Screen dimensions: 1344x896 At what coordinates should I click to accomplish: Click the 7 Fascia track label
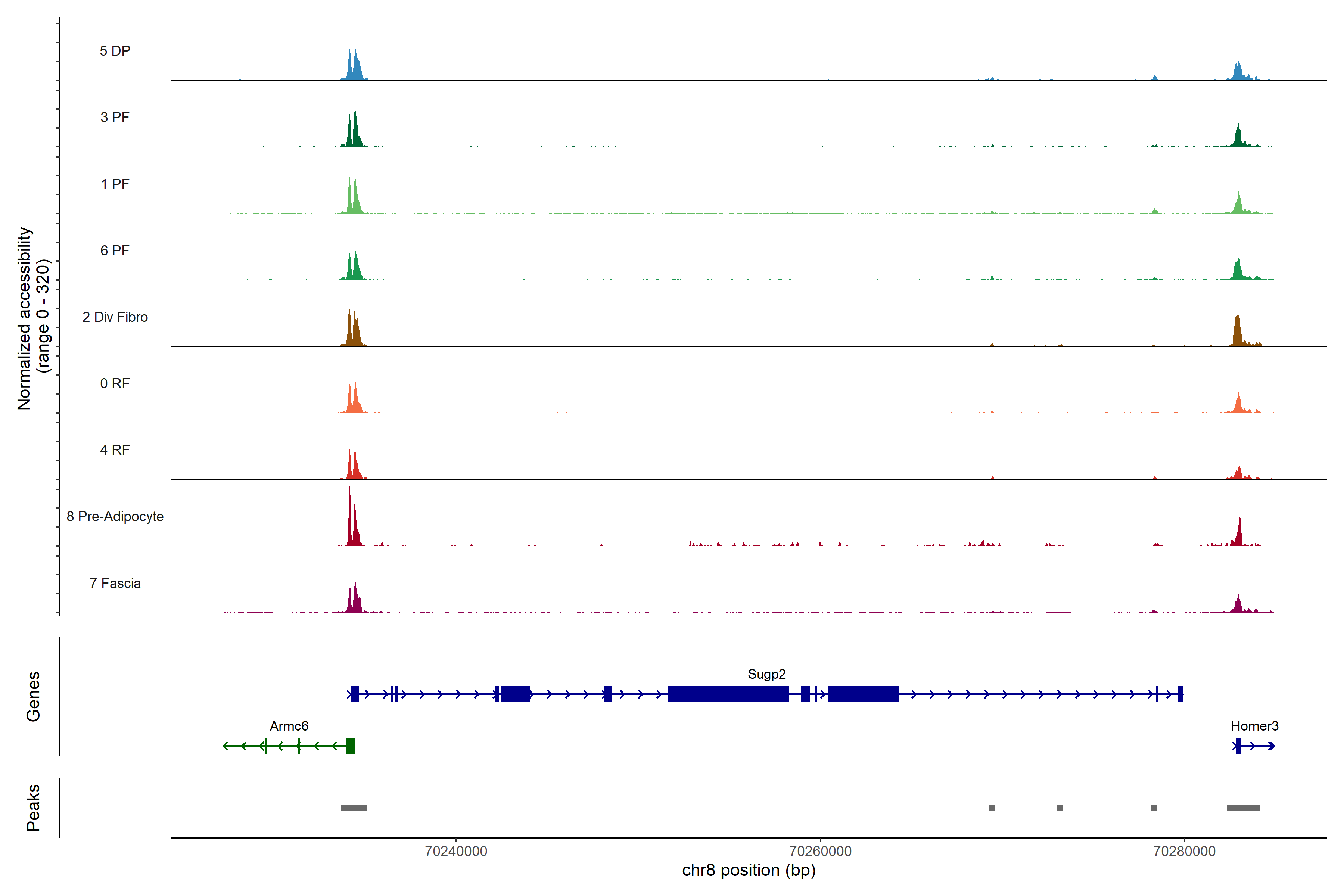(115, 584)
